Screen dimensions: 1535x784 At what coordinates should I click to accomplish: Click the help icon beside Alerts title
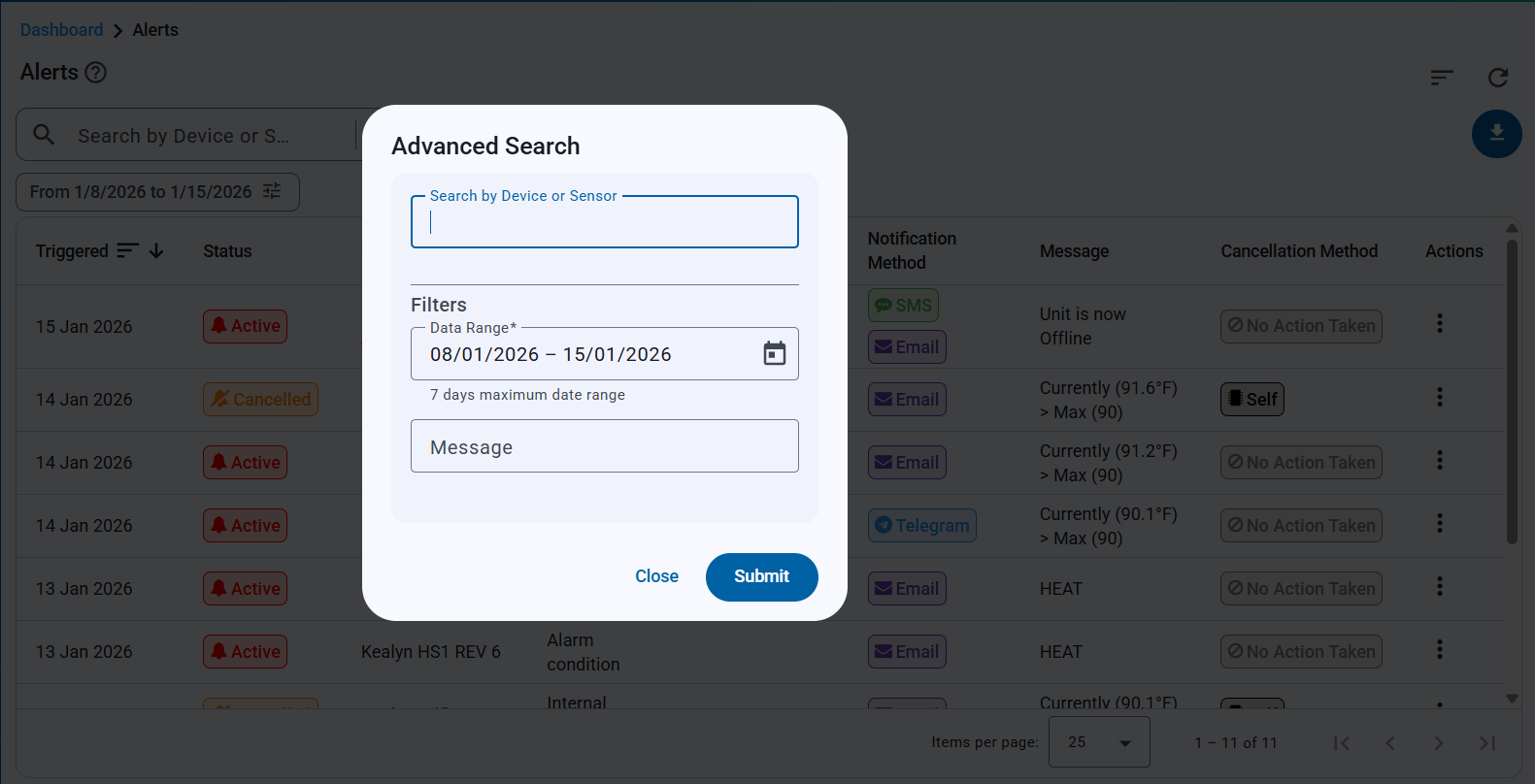coord(95,73)
